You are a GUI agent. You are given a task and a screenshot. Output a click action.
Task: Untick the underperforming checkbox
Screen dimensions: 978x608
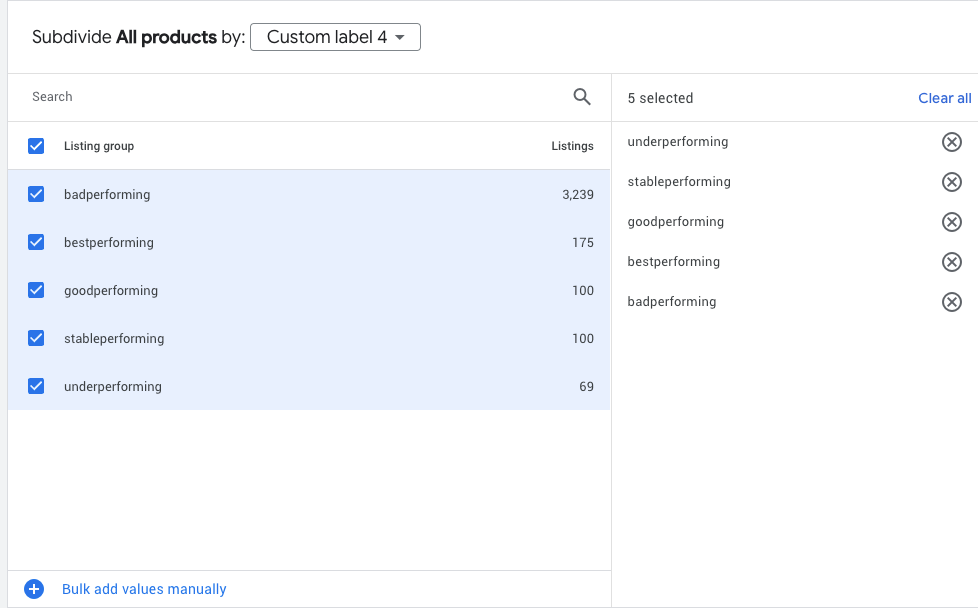(36, 386)
